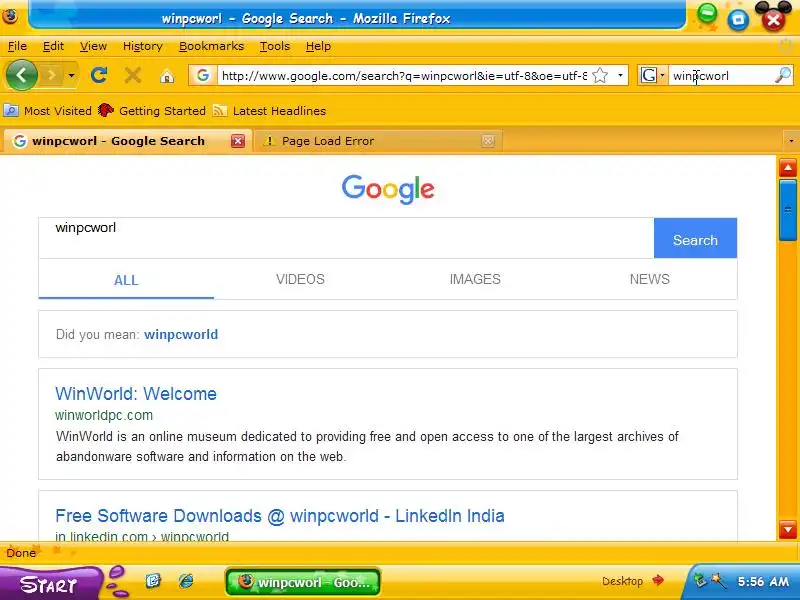
Task: Close the Page Load Error tab
Action: point(488,141)
